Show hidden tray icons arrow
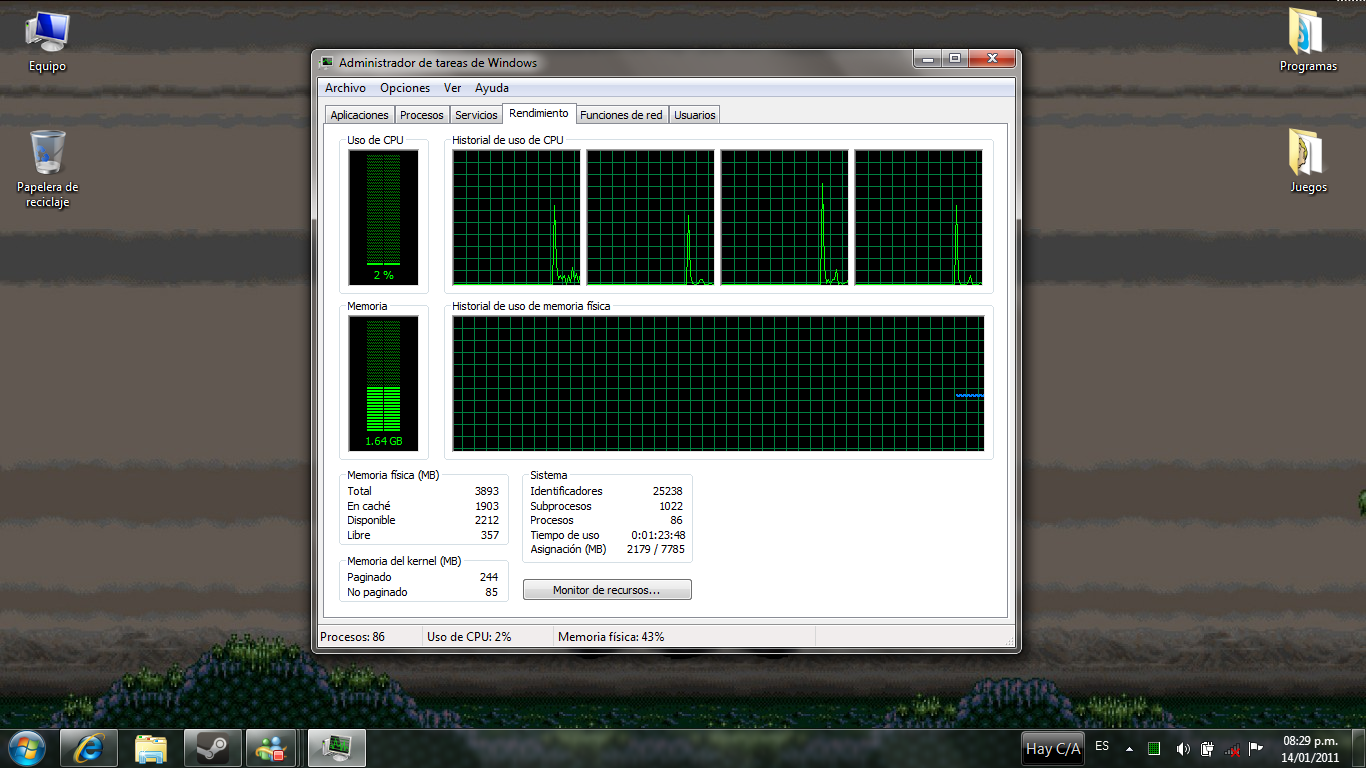 pyautogui.click(x=1129, y=748)
